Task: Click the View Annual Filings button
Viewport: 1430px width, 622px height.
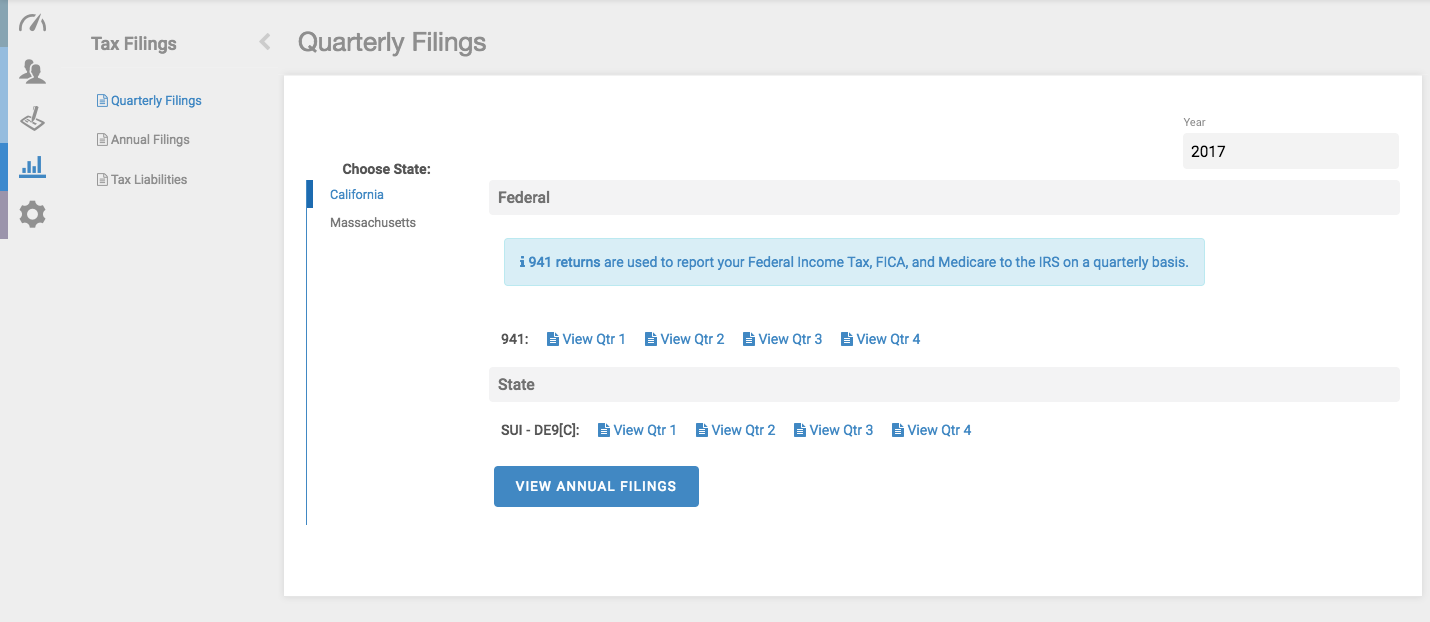Action: point(596,486)
